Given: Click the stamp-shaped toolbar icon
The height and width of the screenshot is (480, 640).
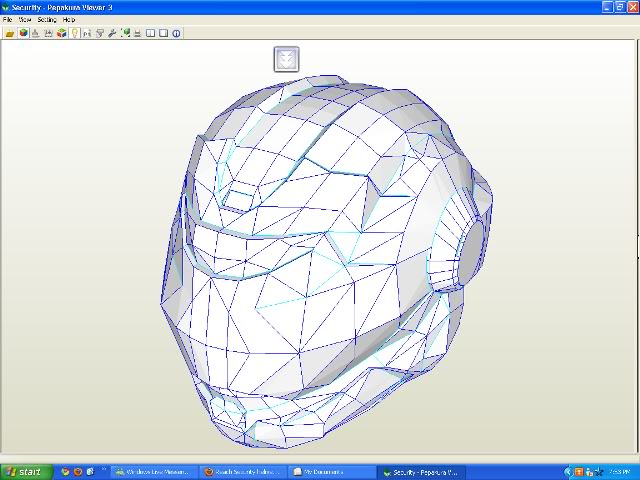Looking at the screenshot, I should [x=36, y=33].
